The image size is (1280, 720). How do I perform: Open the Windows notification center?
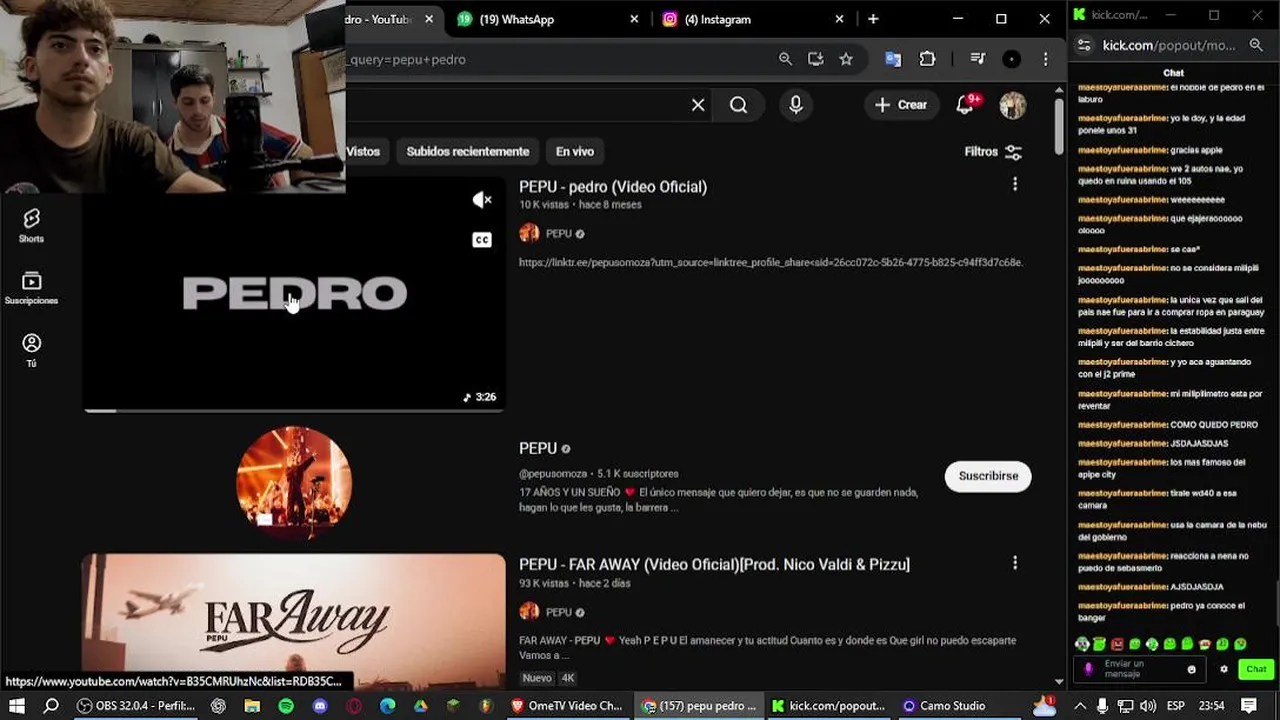(1249, 706)
